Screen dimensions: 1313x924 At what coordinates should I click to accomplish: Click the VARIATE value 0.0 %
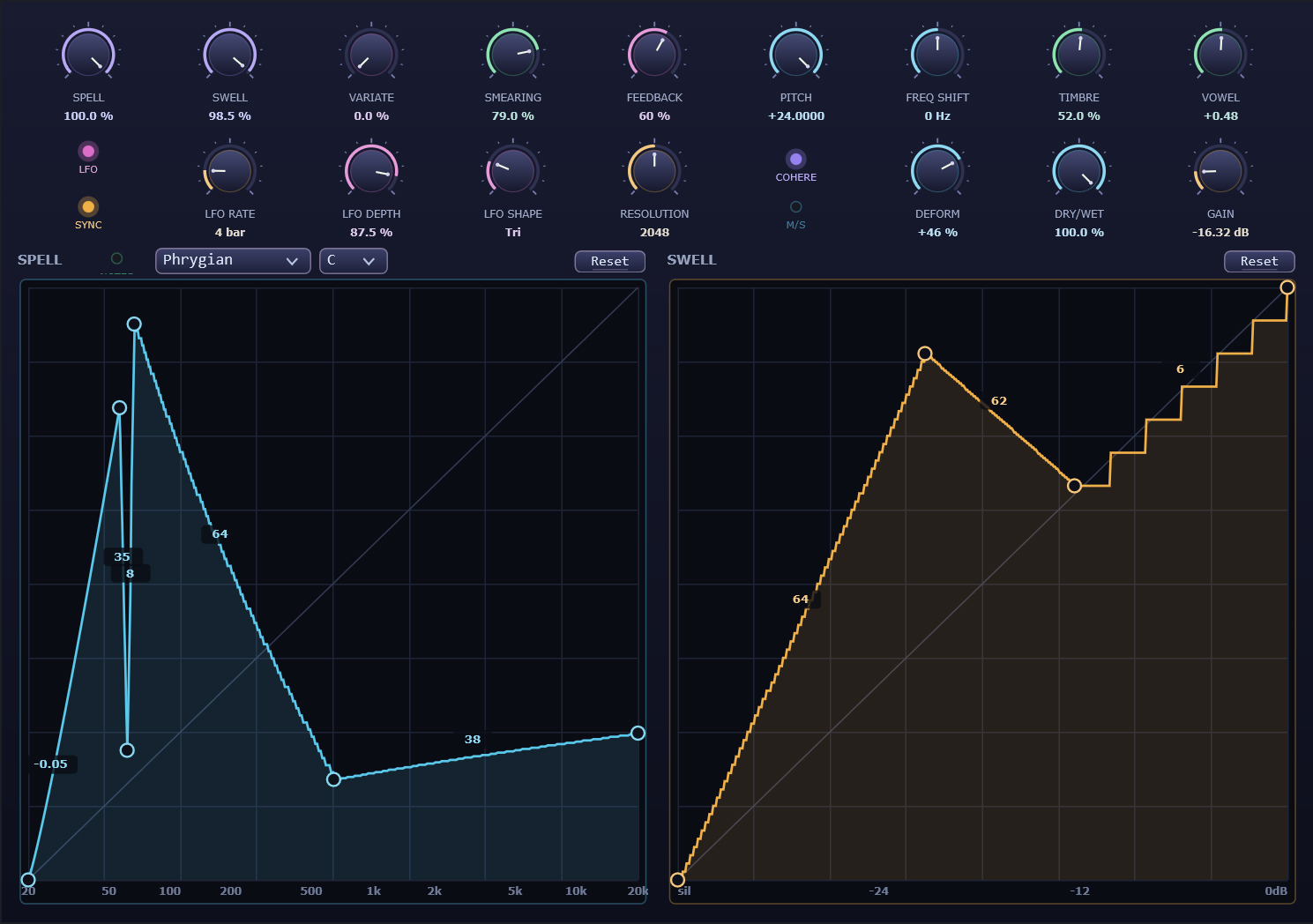pyautogui.click(x=371, y=116)
